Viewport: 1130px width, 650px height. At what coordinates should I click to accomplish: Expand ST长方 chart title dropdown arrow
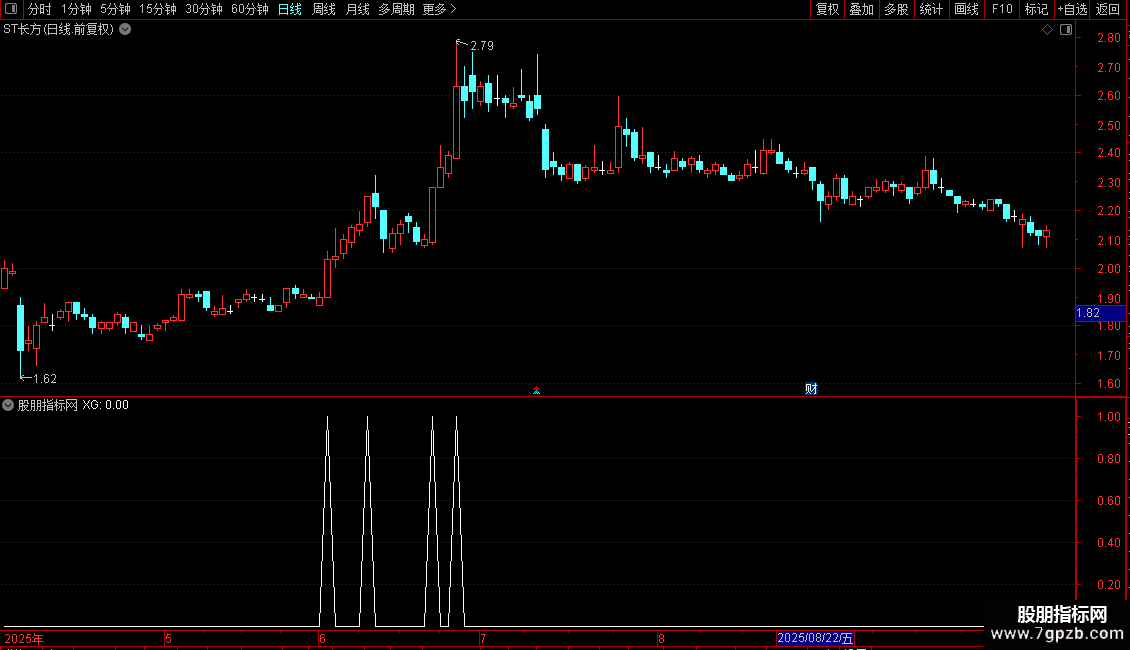coord(125,30)
